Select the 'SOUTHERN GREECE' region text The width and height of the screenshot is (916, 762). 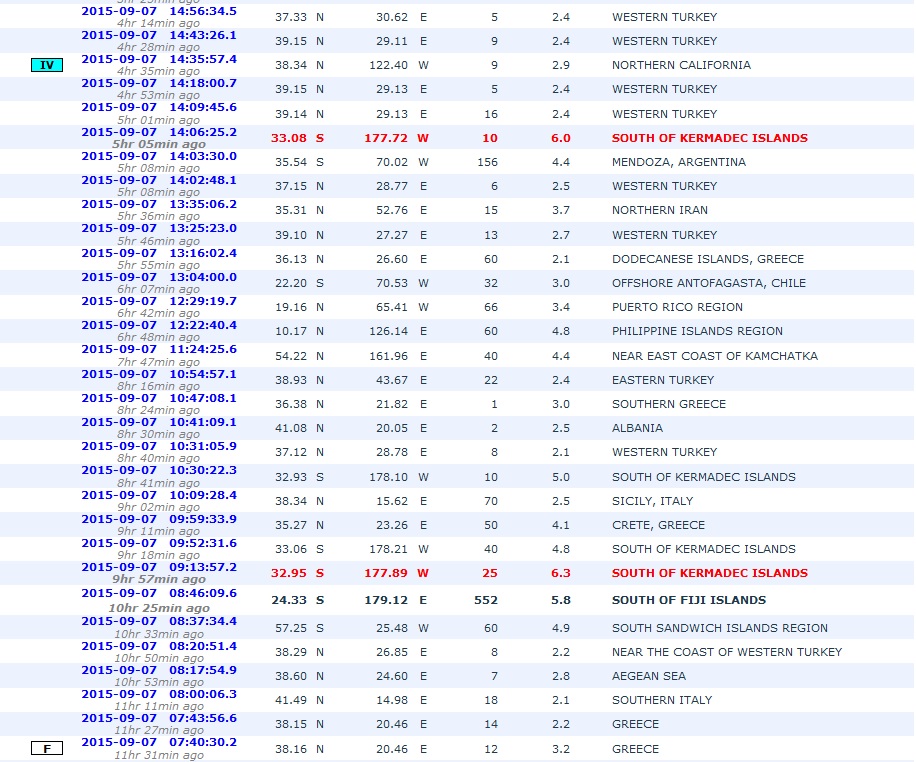coord(669,404)
